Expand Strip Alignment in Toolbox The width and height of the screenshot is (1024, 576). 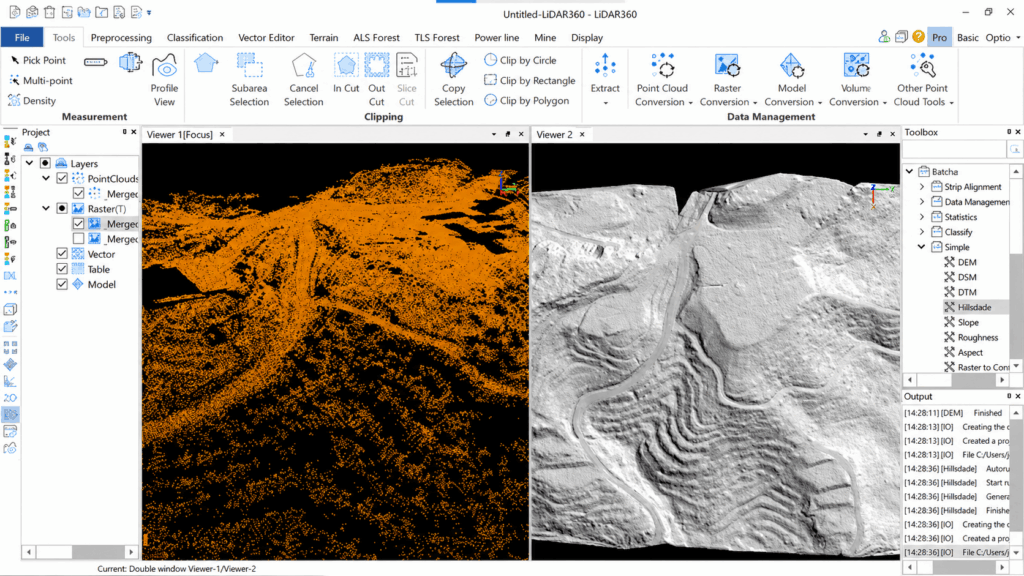pyautogui.click(x=922, y=187)
